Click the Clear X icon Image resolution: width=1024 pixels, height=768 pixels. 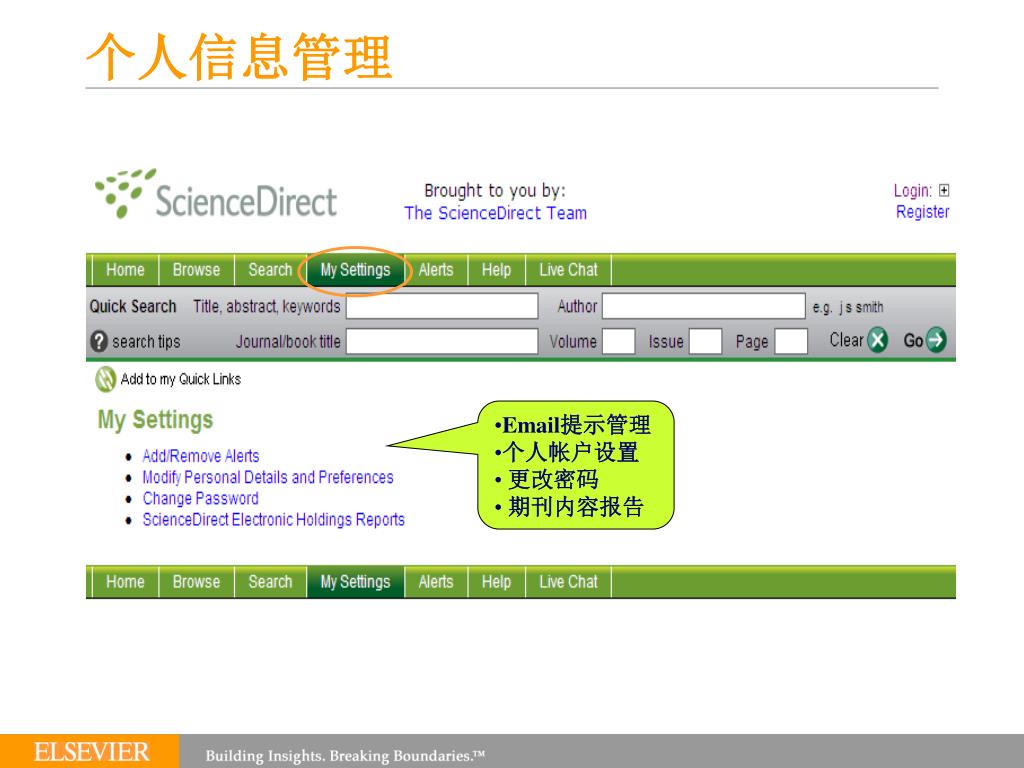pyautogui.click(x=877, y=340)
